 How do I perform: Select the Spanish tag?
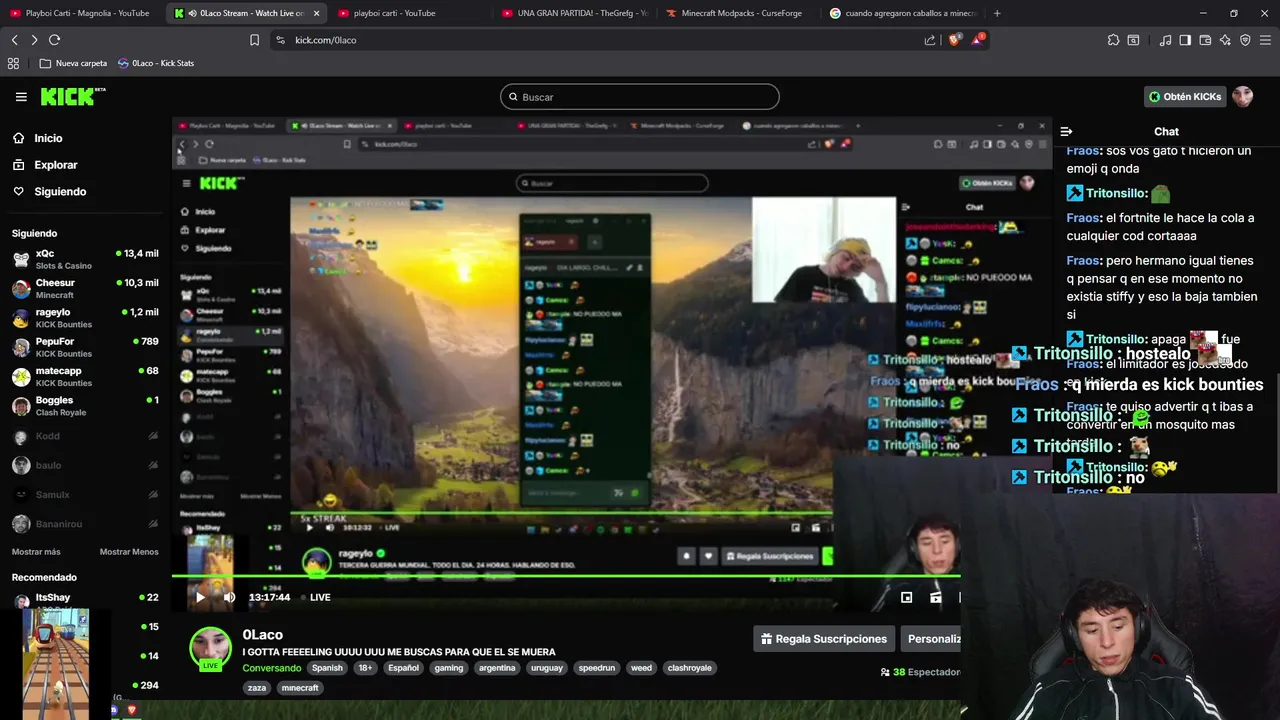click(x=327, y=668)
